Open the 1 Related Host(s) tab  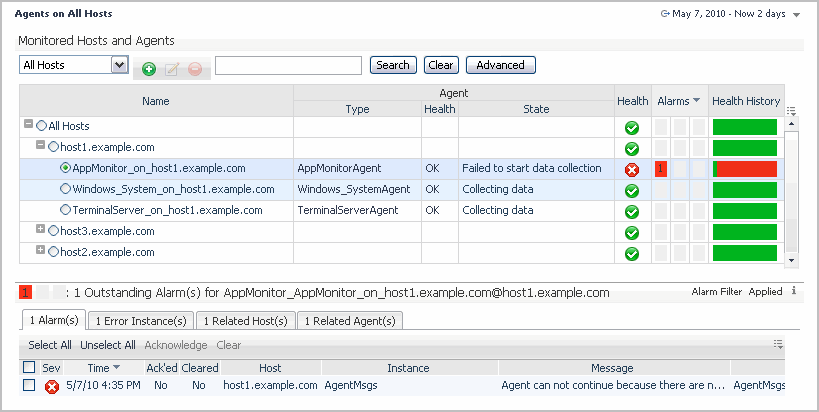click(x=245, y=320)
